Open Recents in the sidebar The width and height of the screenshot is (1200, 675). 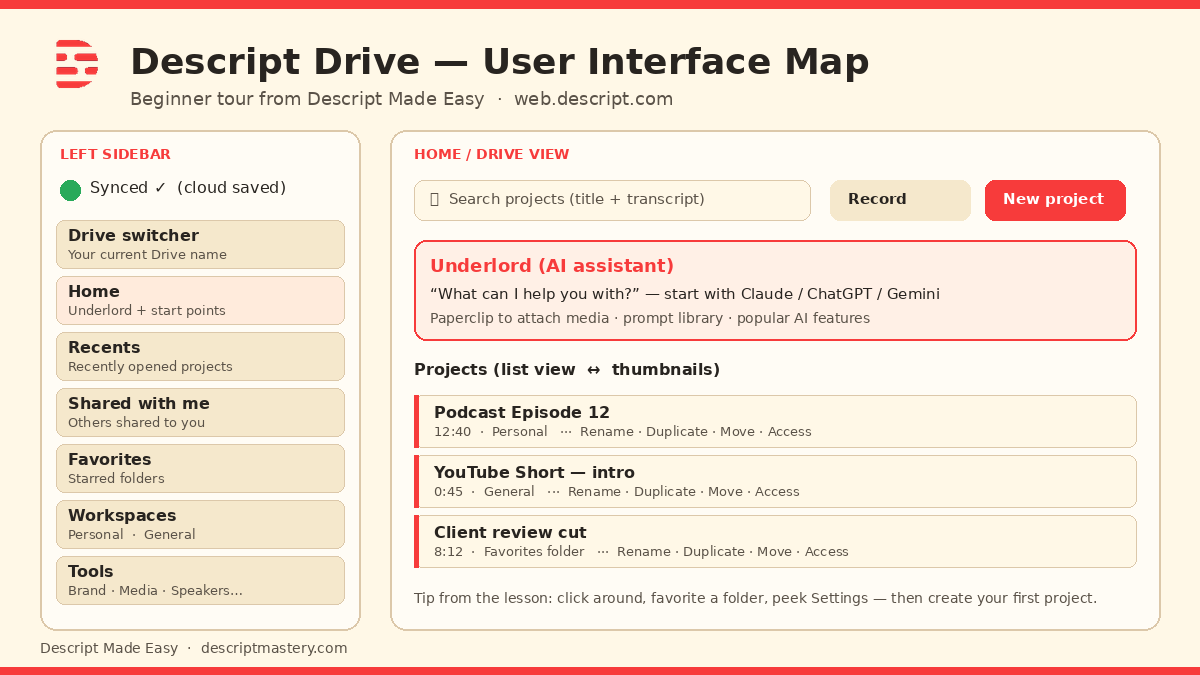pyautogui.click(x=200, y=356)
